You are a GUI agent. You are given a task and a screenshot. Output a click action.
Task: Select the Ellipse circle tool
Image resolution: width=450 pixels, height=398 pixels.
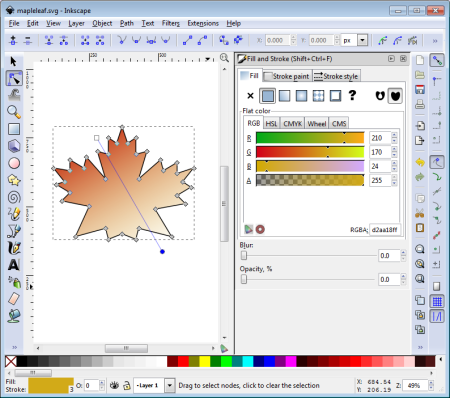14,163
